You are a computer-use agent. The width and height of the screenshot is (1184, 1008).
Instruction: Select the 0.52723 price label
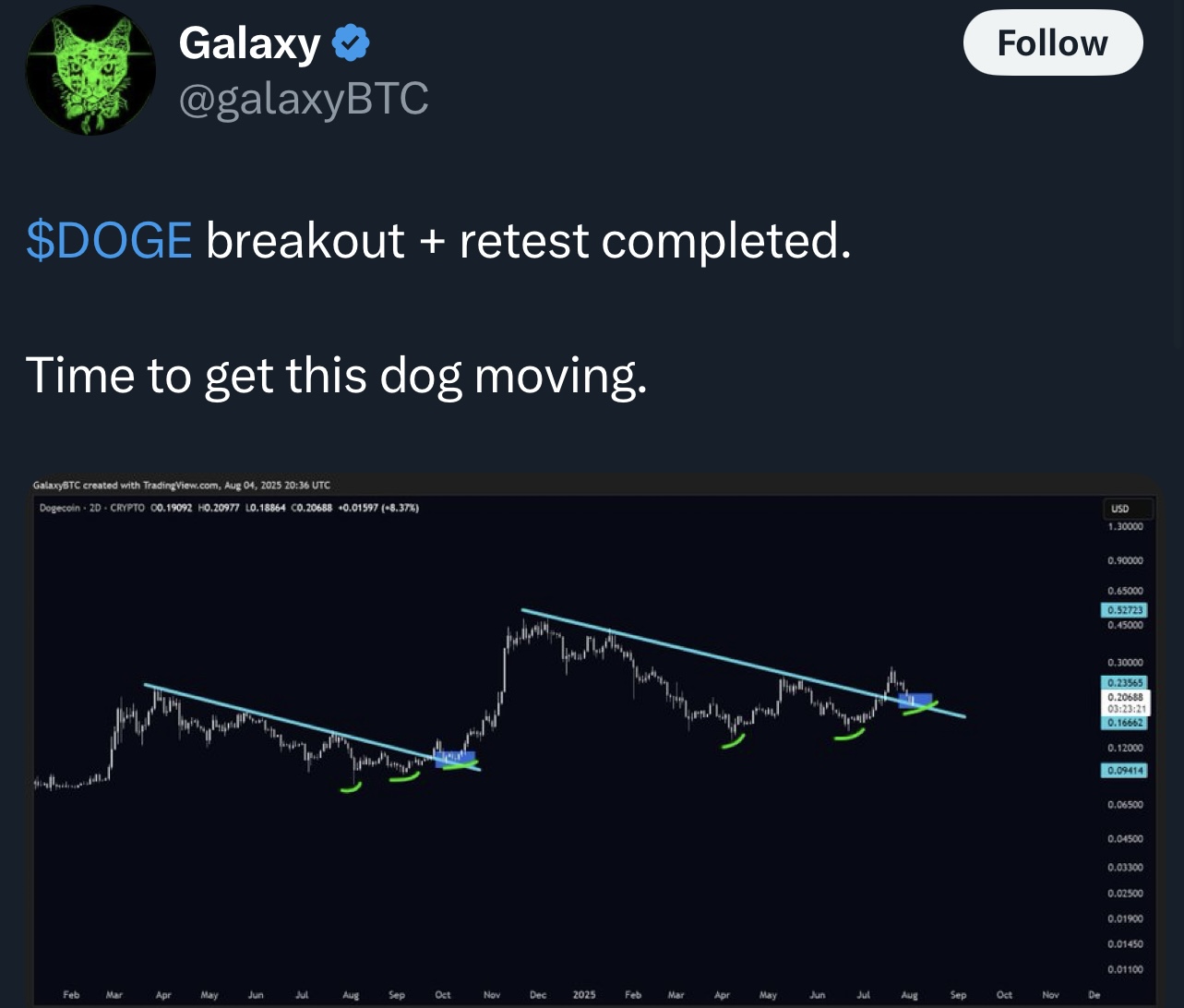[x=1123, y=610]
